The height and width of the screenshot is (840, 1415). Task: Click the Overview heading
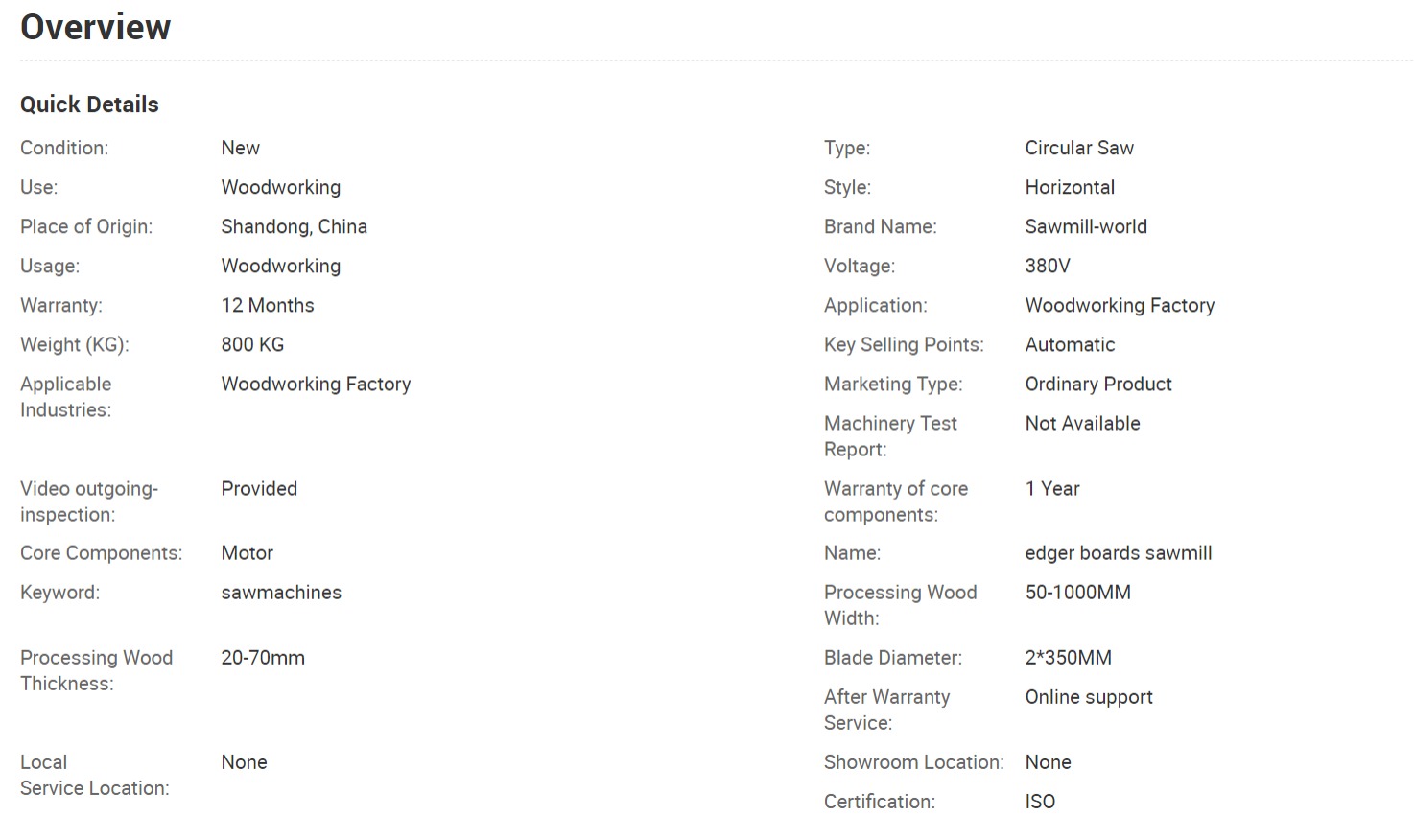pos(96,28)
